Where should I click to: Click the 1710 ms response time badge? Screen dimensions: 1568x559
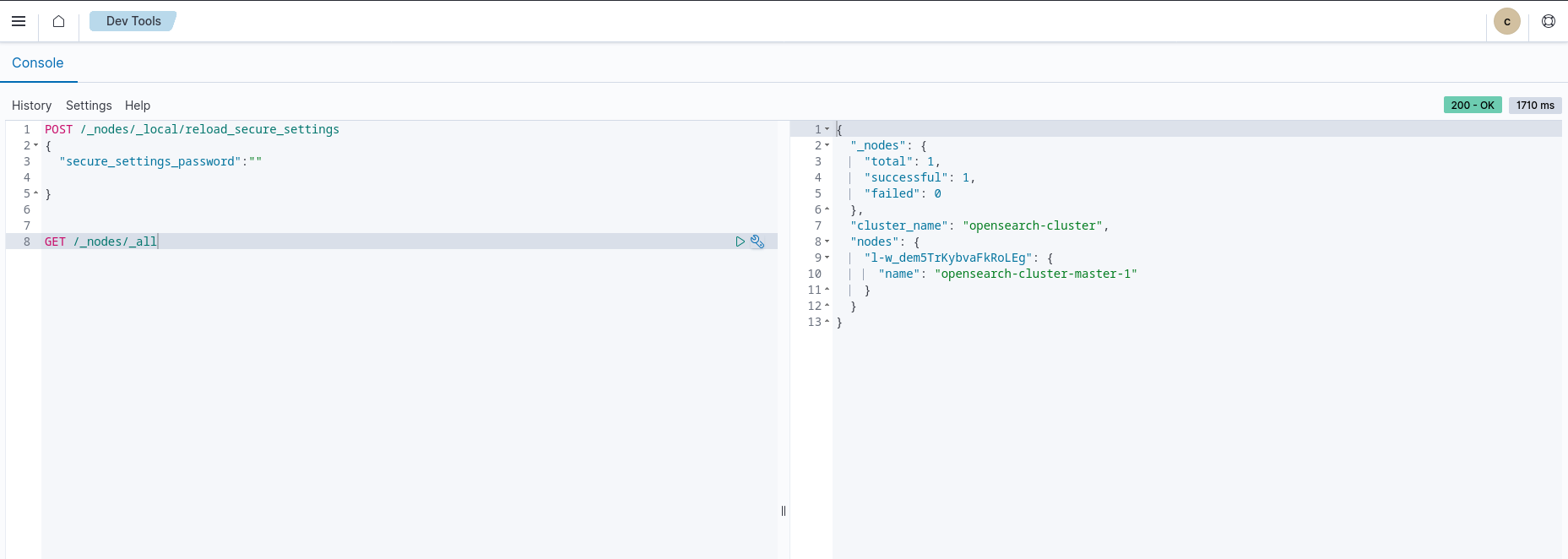click(x=1534, y=106)
